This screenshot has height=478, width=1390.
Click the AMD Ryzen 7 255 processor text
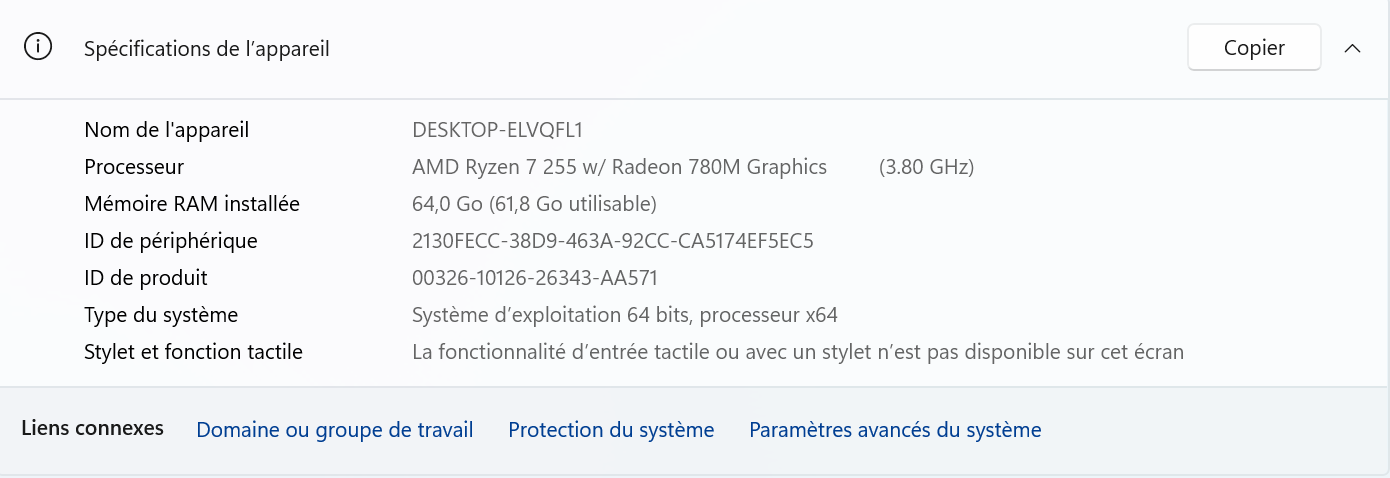[619, 167]
